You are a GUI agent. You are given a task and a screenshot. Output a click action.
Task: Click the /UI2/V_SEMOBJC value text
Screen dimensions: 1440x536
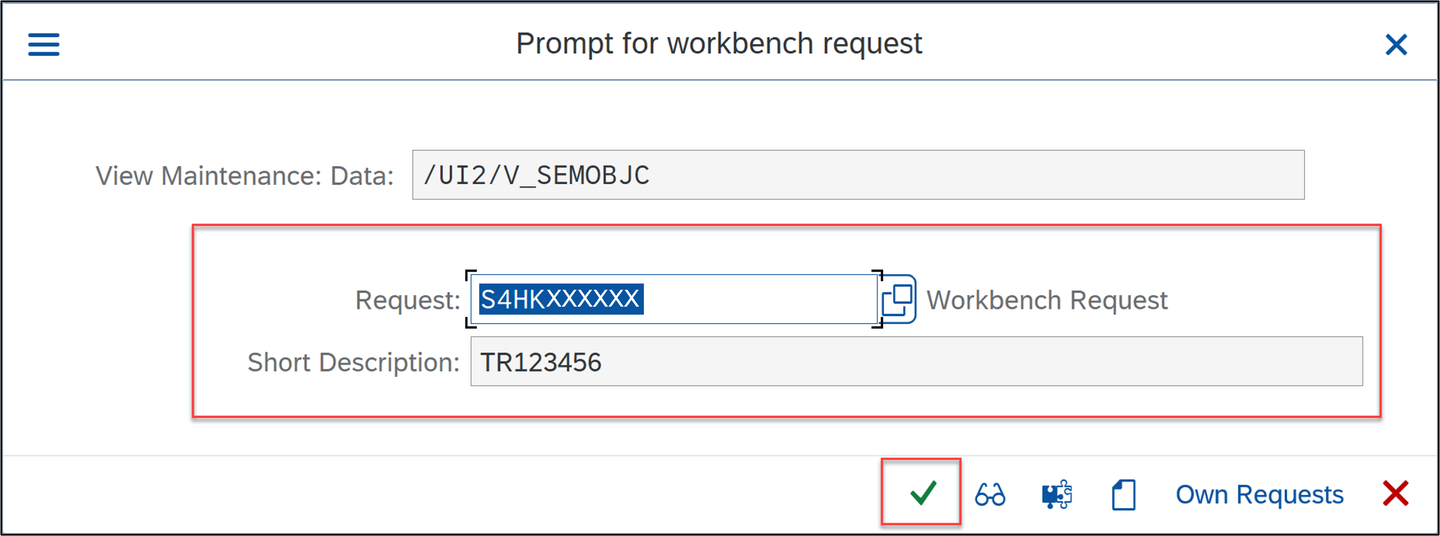point(536,175)
